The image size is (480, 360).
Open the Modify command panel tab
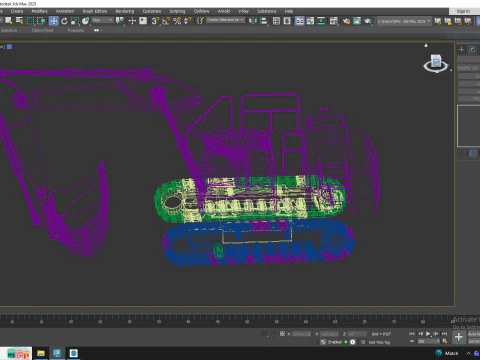point(472,49)
